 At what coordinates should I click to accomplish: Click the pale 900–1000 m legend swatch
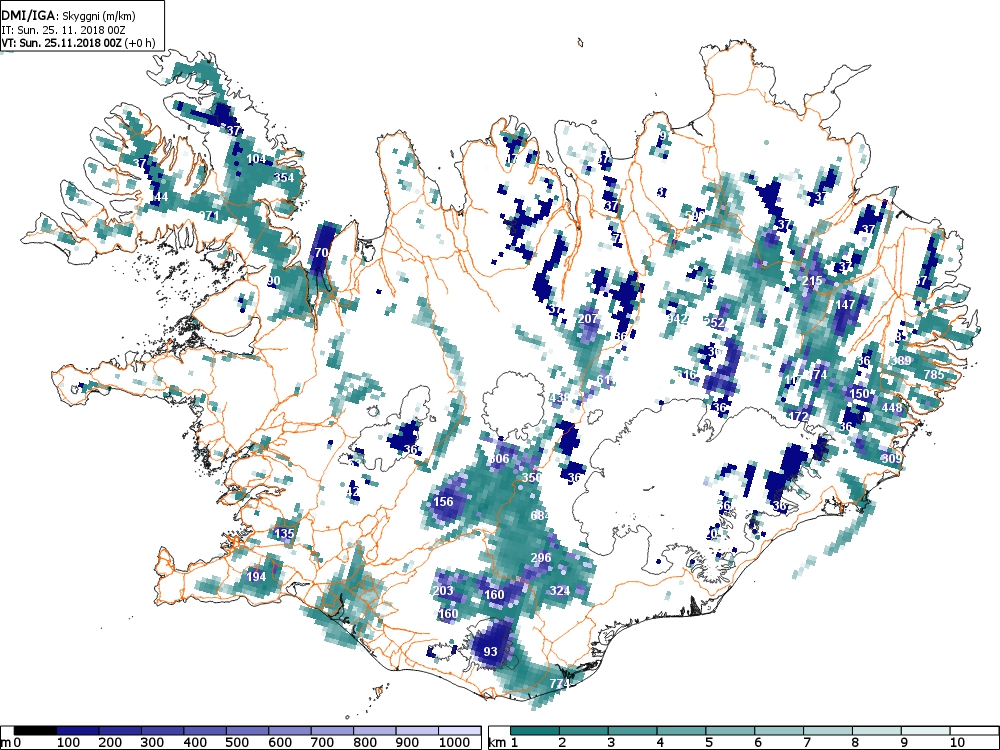click(417, 731)
